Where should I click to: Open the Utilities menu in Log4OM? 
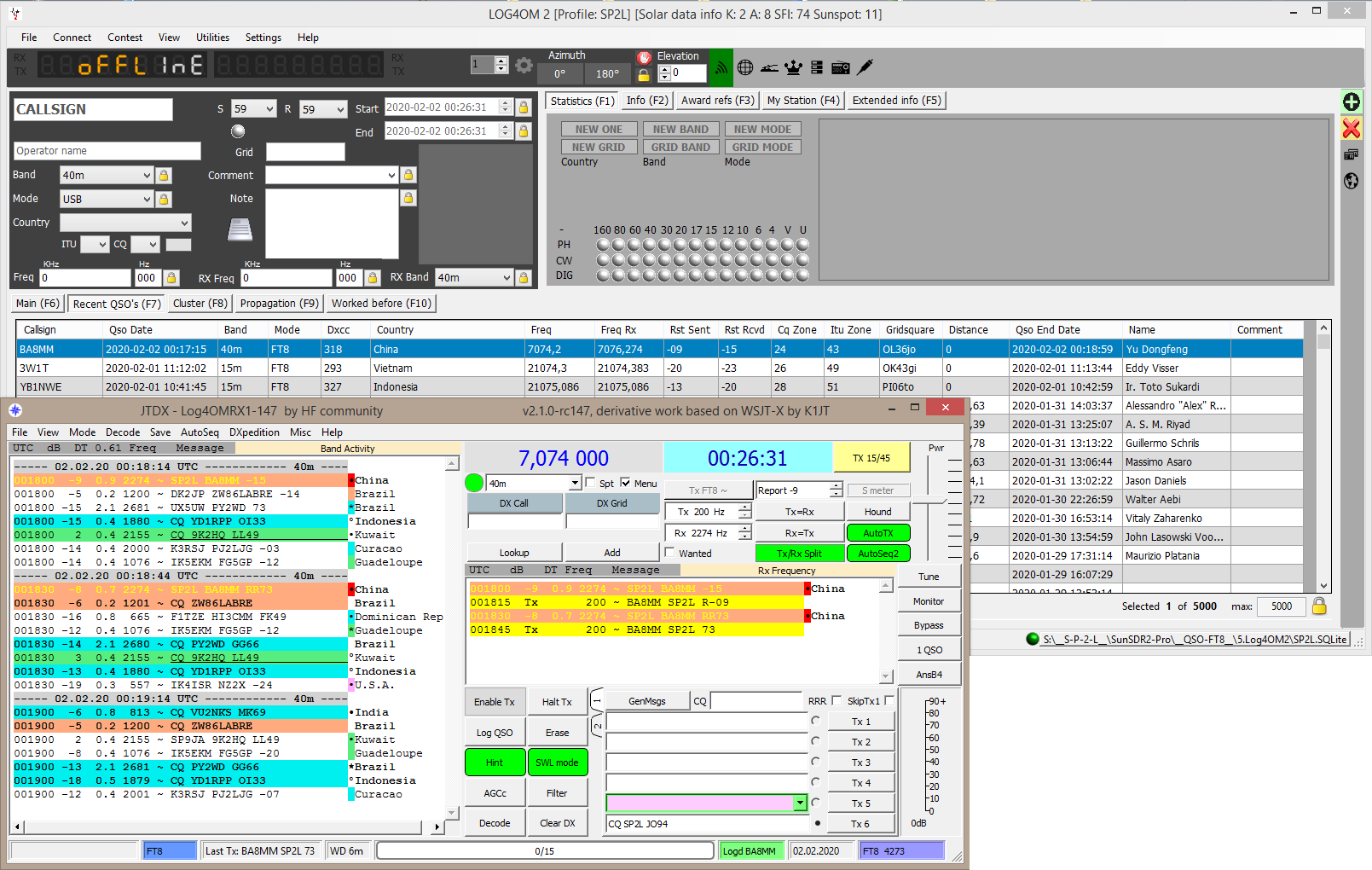(x=212, y=38)
